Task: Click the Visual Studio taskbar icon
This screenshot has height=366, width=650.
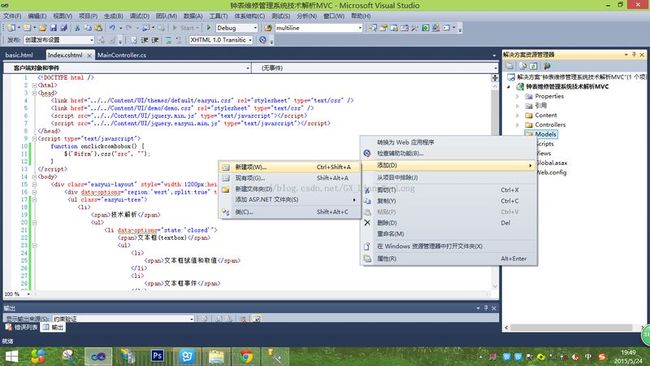Action: coord(98,356)
